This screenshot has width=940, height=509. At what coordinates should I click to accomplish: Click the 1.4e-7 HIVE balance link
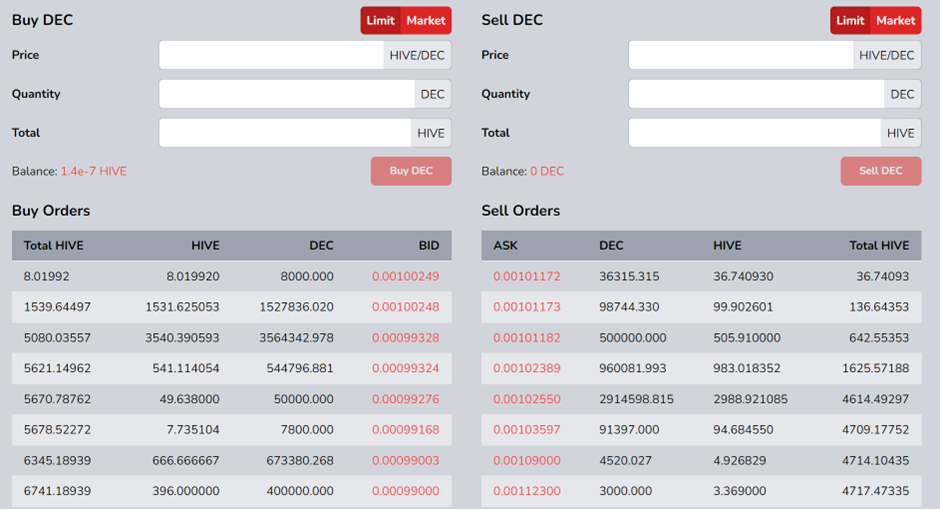click(94, 171)
